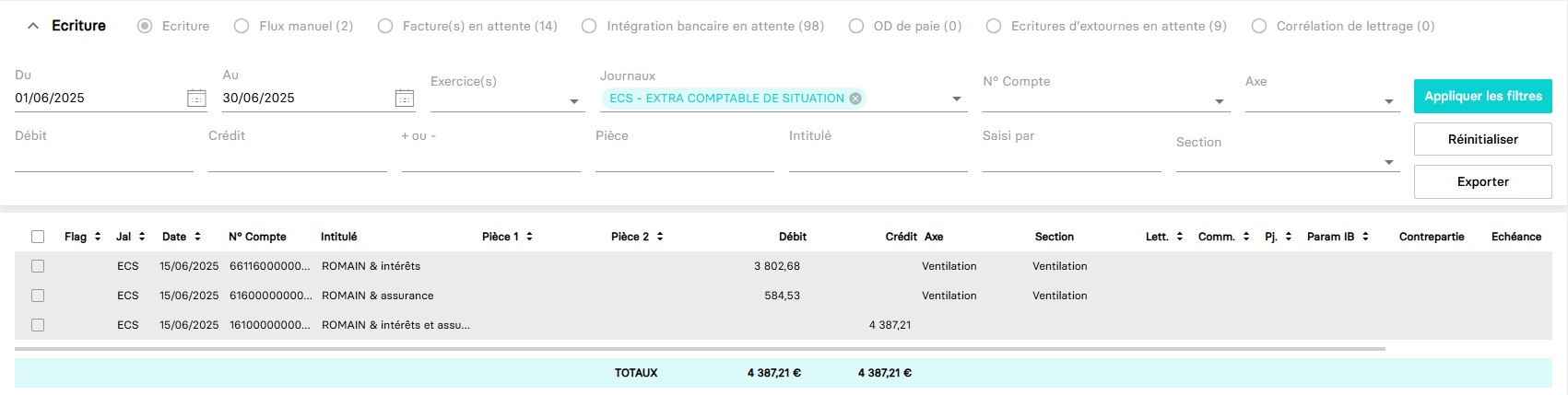
Task: Sort table by Flag column
Action: tap(98, 237)
